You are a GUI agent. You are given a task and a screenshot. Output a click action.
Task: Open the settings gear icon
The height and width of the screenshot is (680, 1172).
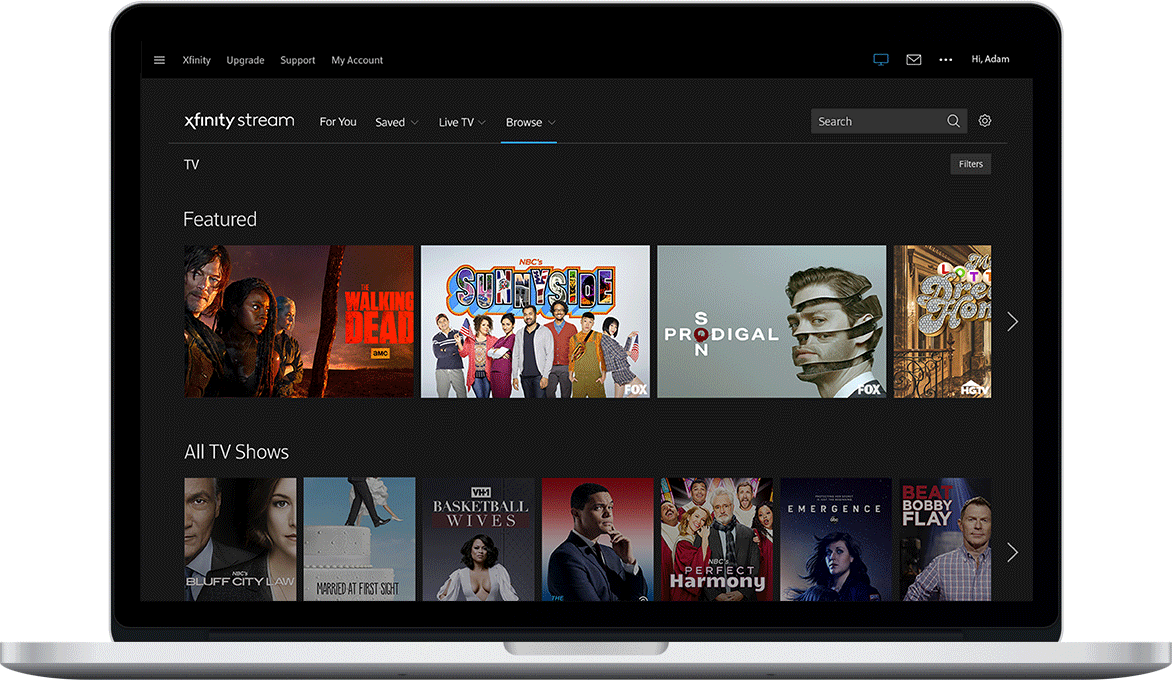[x=985, y=121]
